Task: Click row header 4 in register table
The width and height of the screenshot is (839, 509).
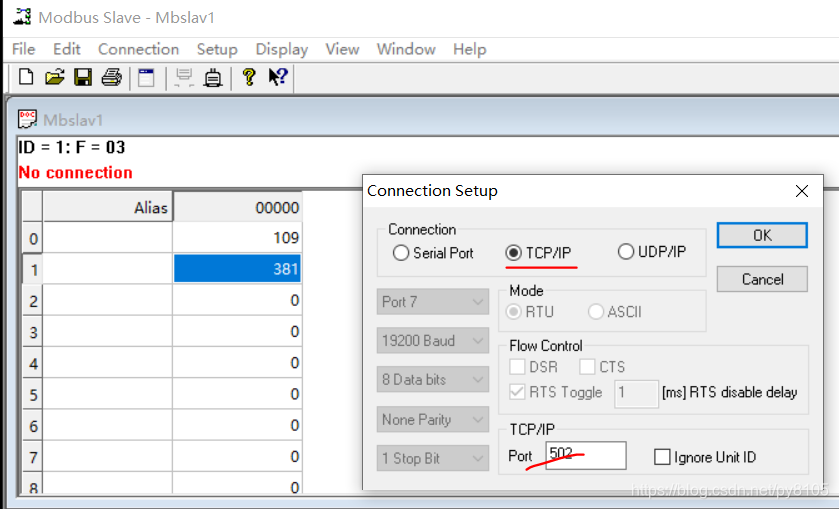Action: pyautogui.click(x=32, y=363)
